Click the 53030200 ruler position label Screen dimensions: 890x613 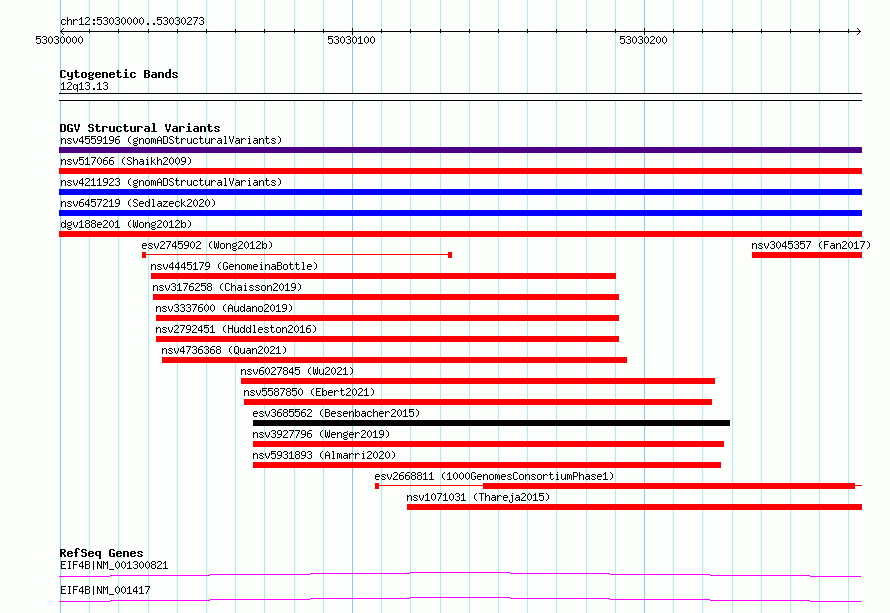[x=643, y=40]
